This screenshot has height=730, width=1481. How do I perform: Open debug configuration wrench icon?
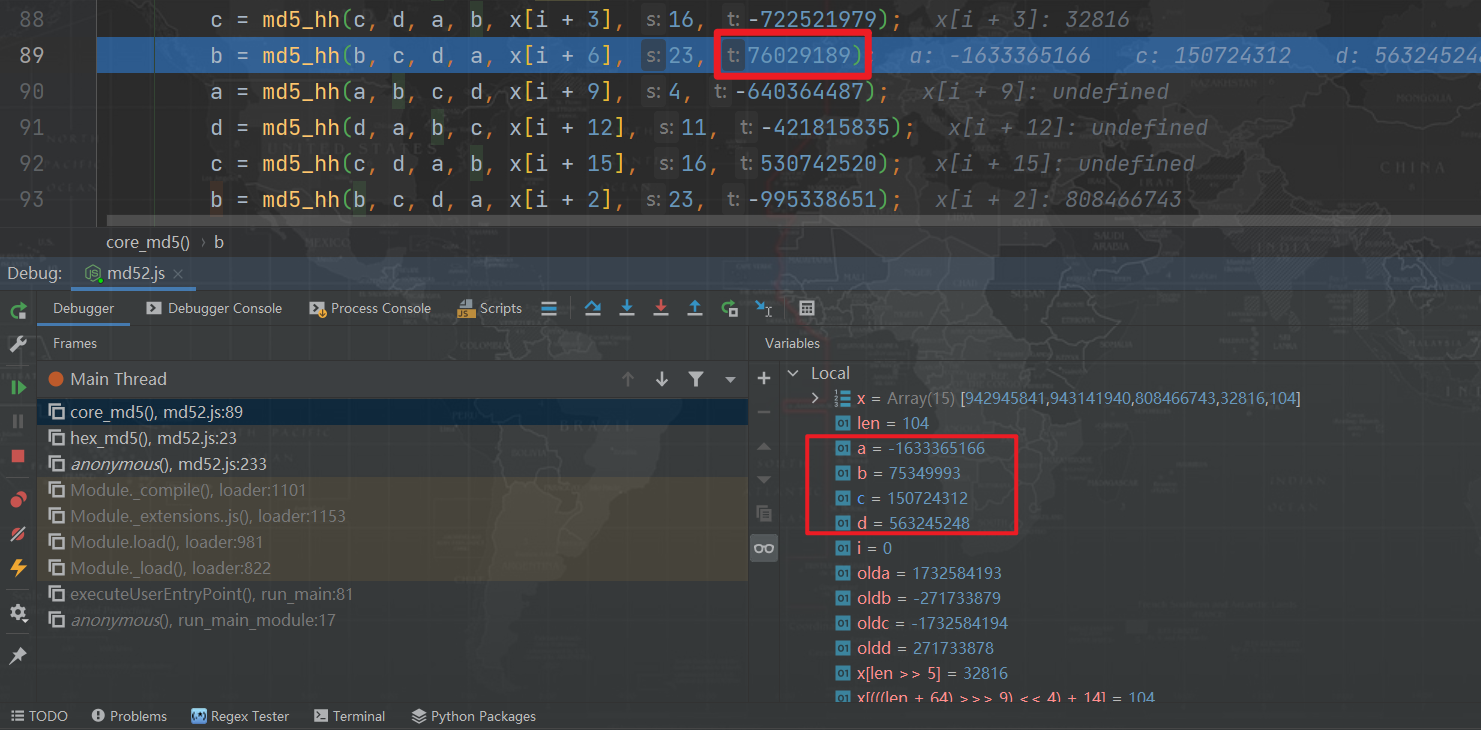(x=18, y=345)
